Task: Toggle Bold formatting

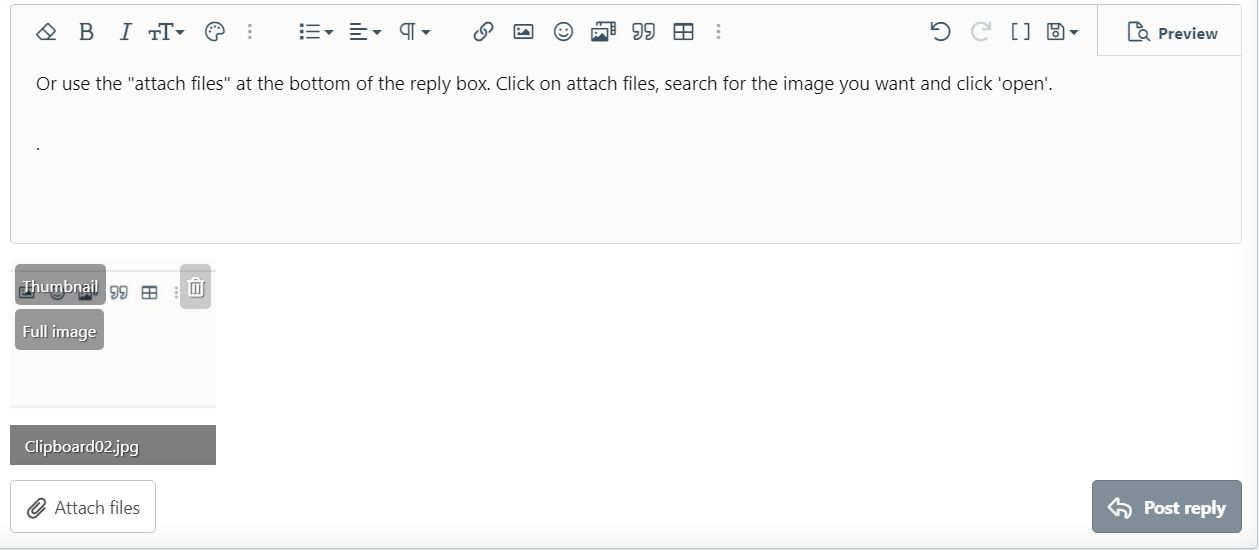Action: pyautogui.click(x=86, y=32)
